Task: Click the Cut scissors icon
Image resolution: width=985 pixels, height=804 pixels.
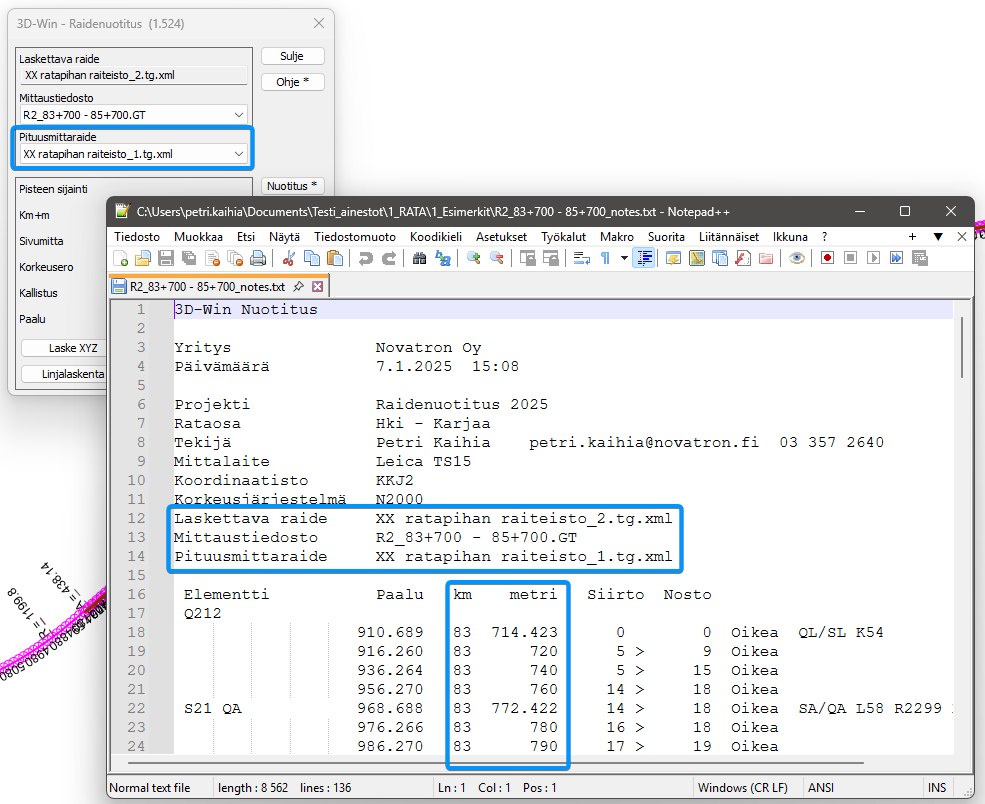Action: (x=289, y=258)
